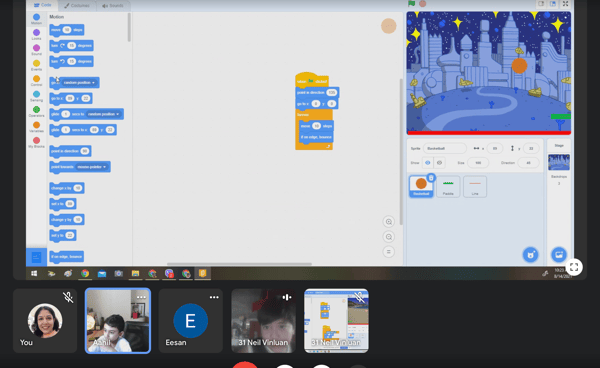This screenshot has height=368, width=600.
Task: Click the turn clockwise 15 degrees block
Action: pyautogui.click(x=72, y=46)
